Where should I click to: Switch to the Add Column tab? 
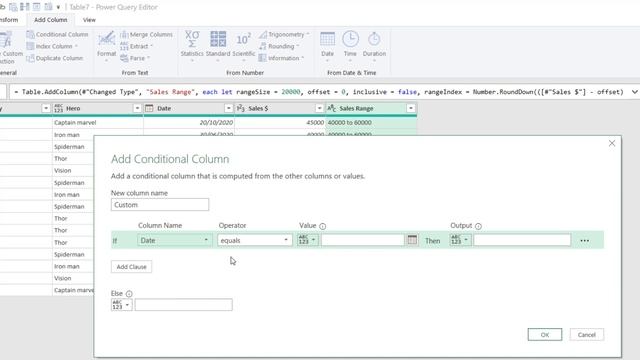[51, 20]
